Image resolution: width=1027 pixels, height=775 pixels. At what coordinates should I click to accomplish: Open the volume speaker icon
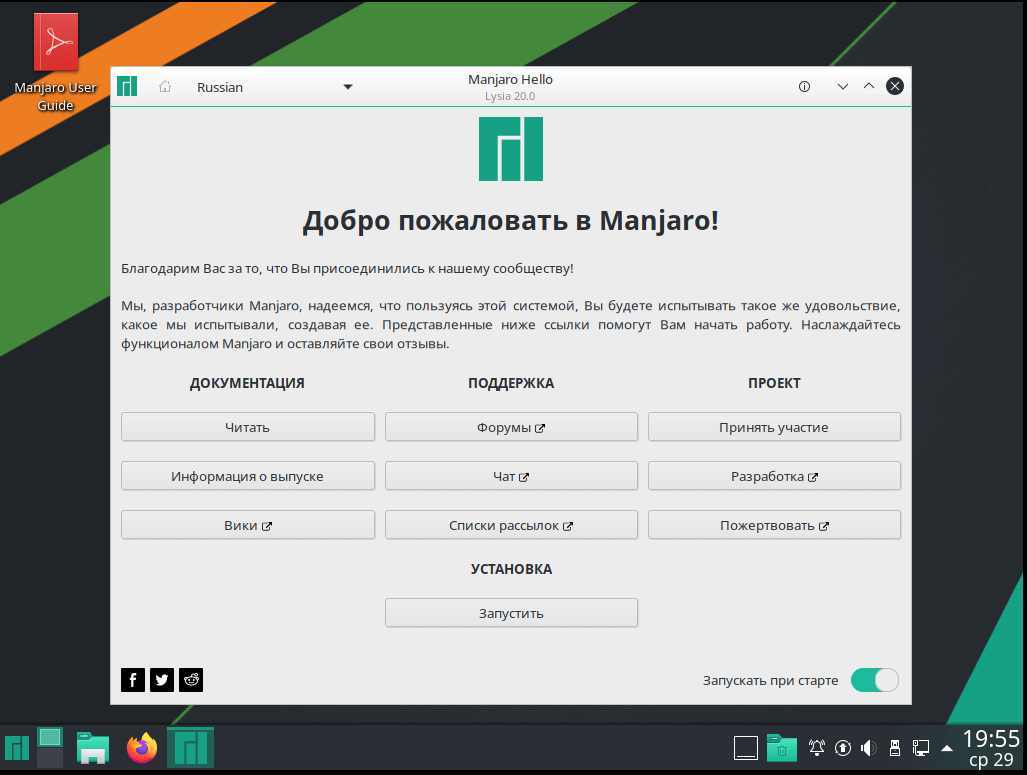(x=868, y=747)
